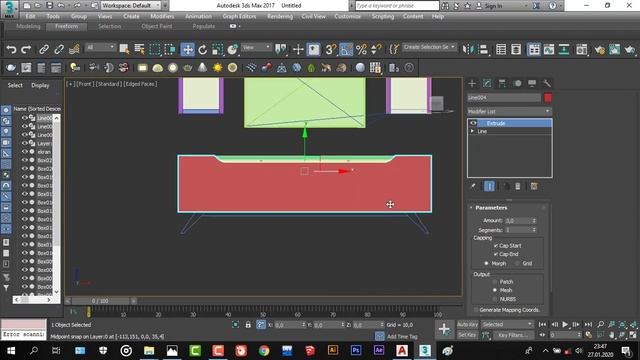
Task: Select the Morph capping radio button
Action: coord(486,264)
